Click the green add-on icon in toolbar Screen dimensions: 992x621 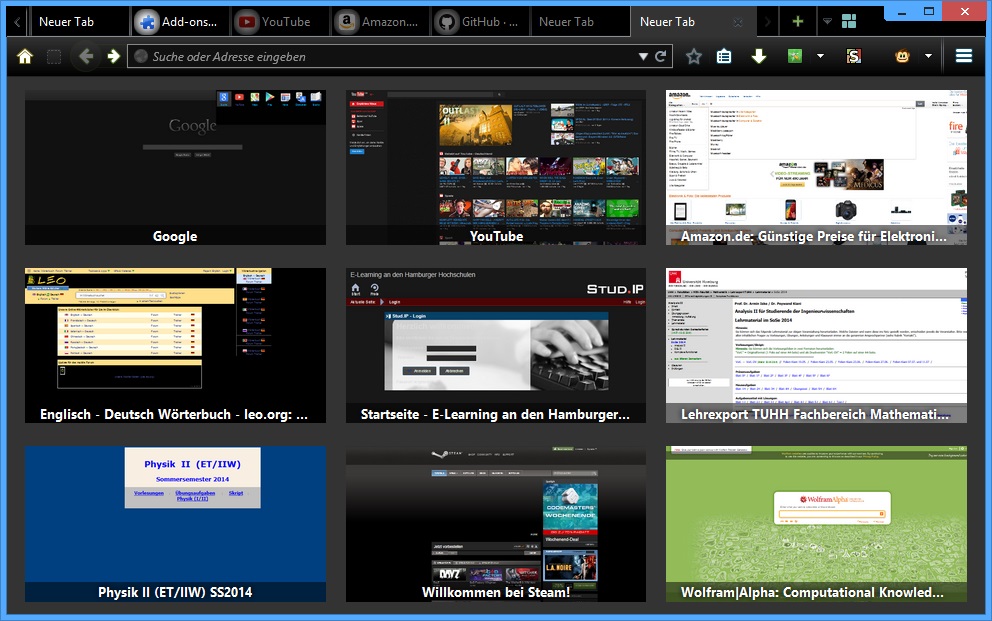point(795,56)
